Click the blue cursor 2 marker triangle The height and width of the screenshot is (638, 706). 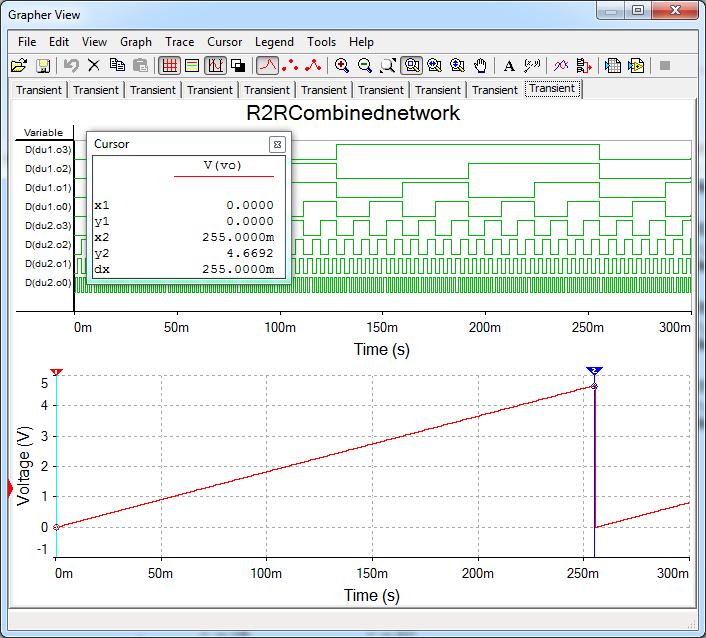(594, 371)
